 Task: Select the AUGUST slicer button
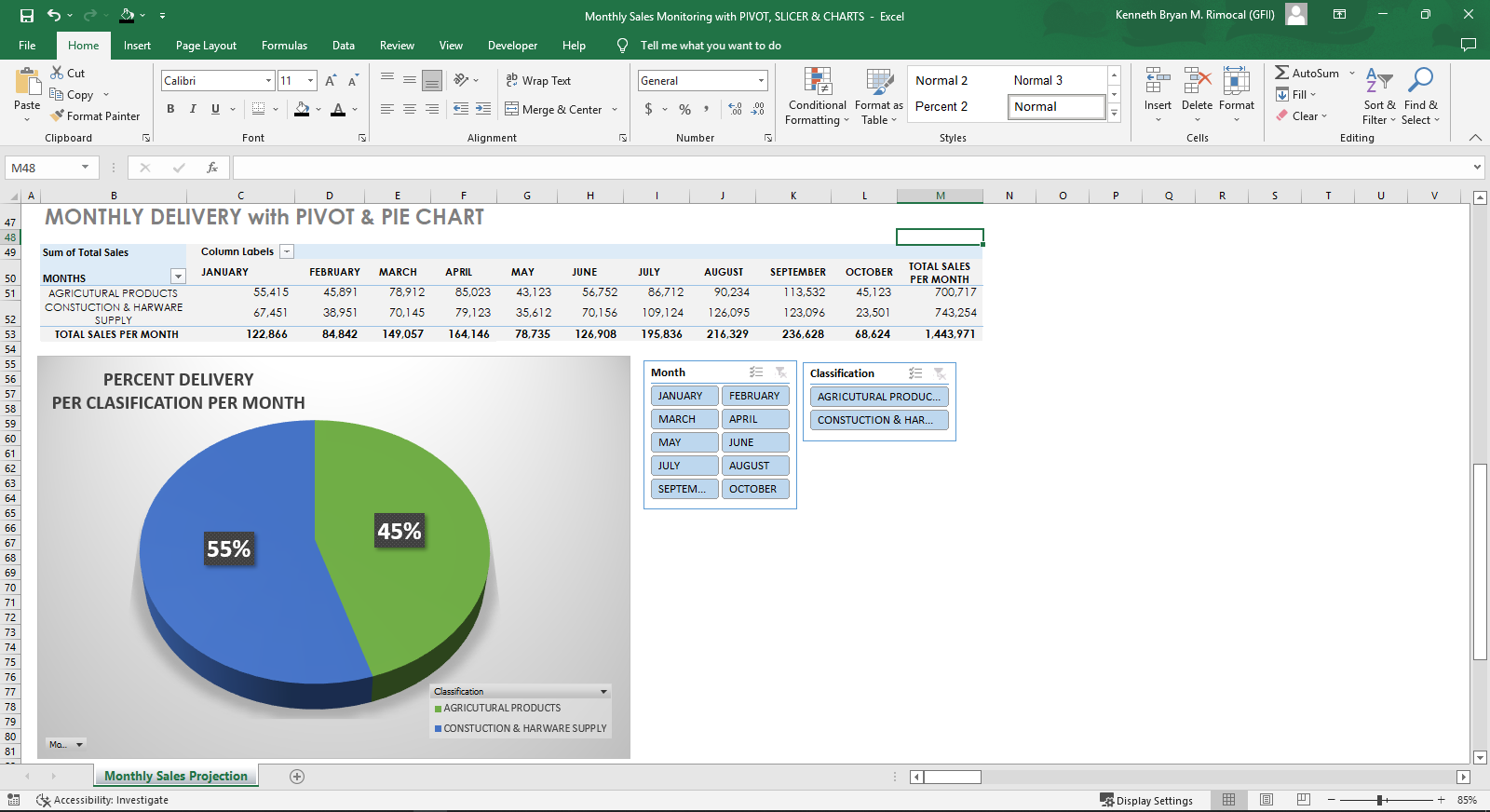click(x=754, y=466)
